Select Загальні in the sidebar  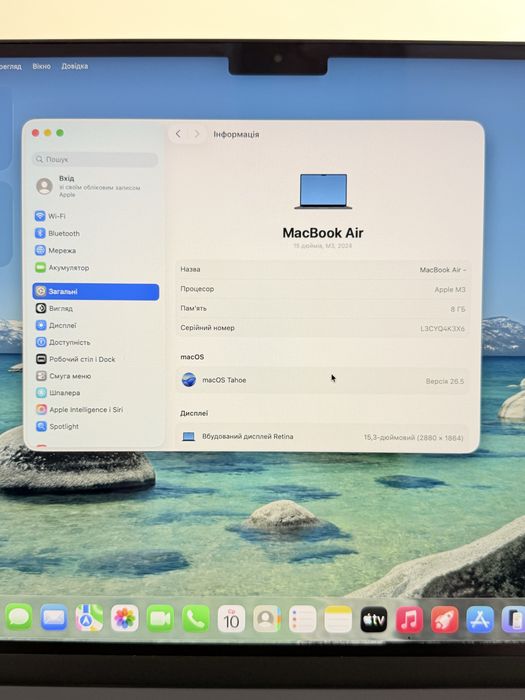(96, 292)
